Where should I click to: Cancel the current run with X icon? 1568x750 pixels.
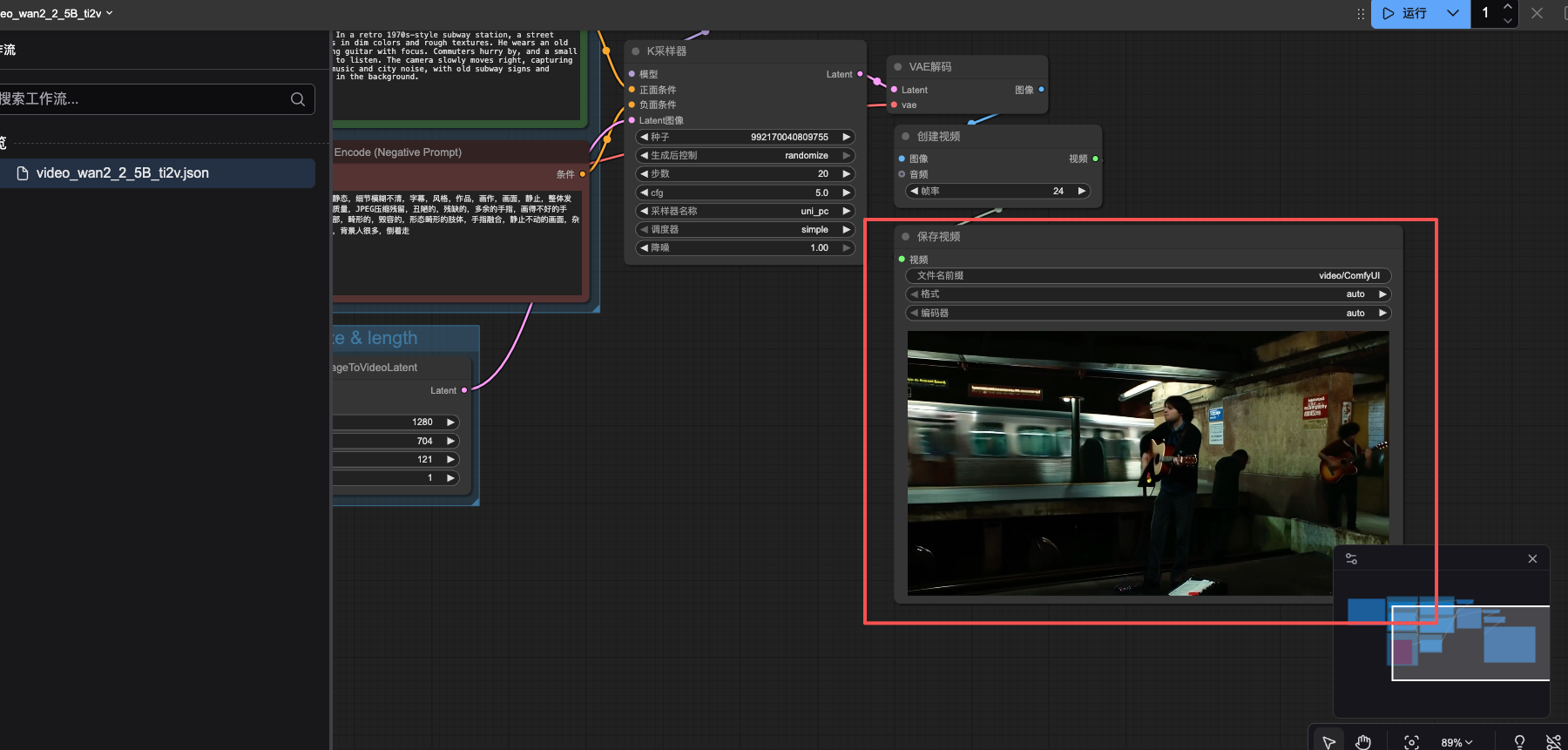point(1538,13)
